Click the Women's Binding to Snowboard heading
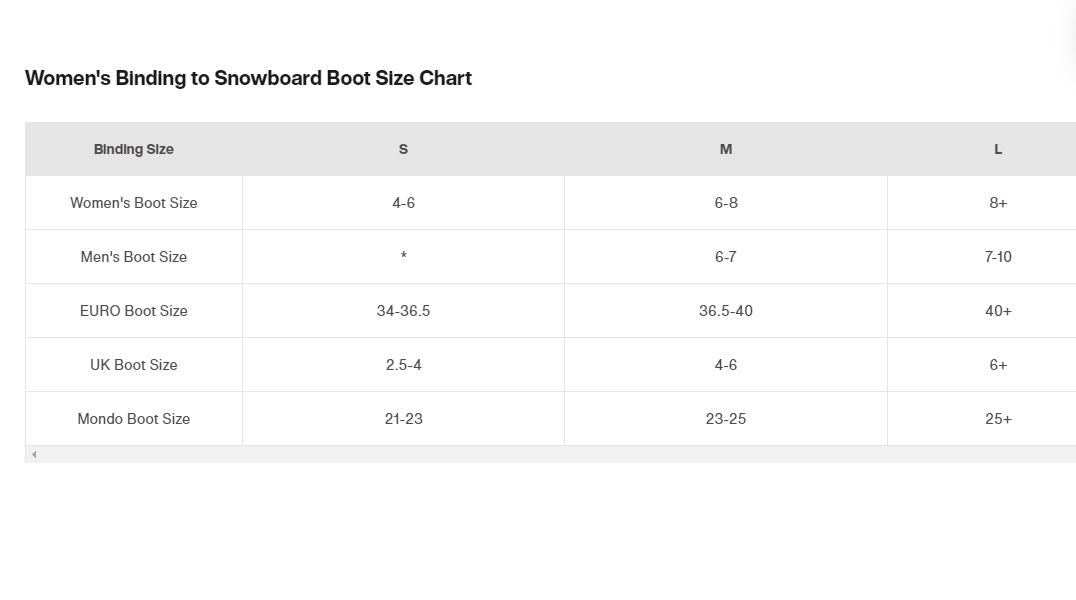Screen dimensions: 1076x600 point(248,78)
